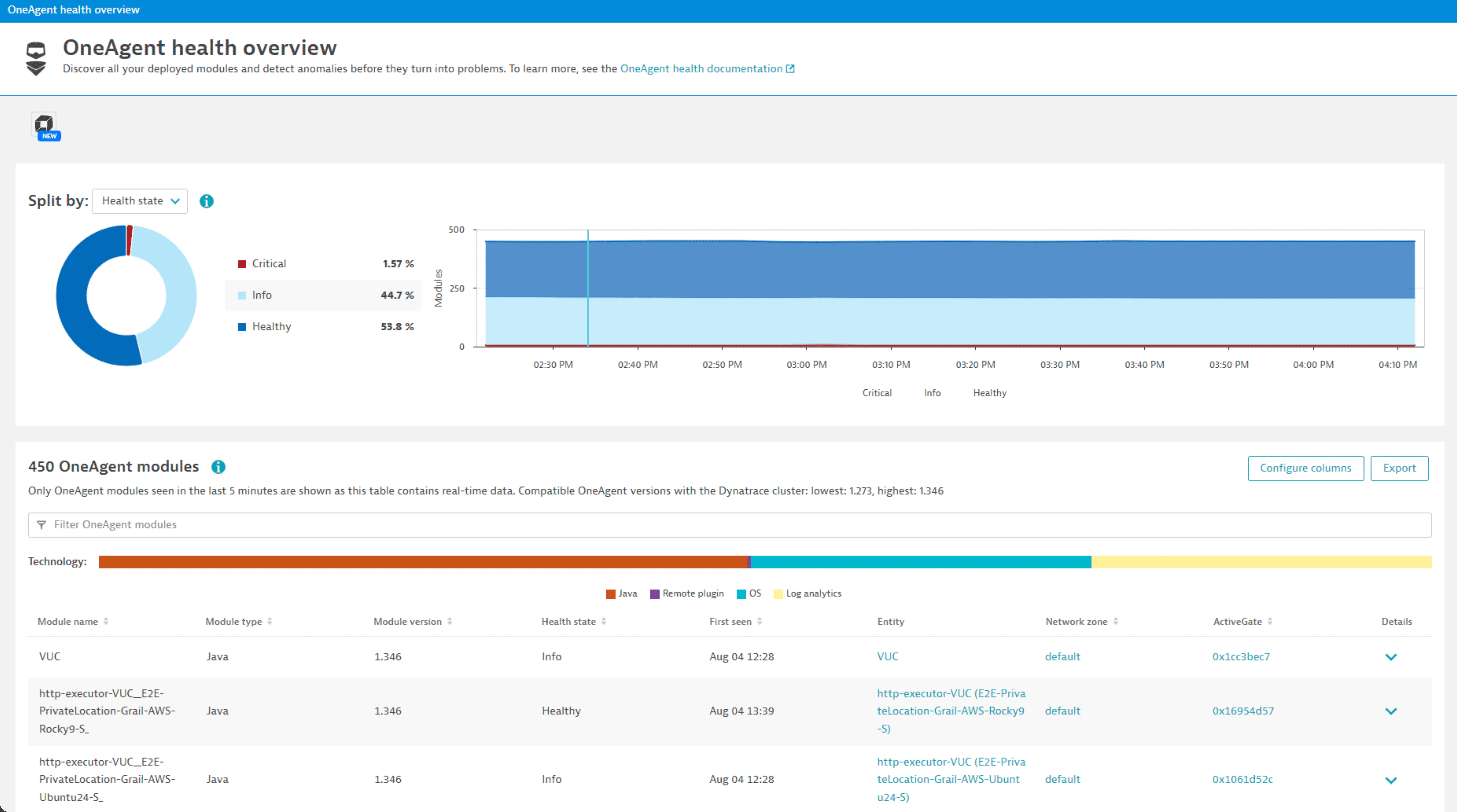
Task: Open ActiveGate 0x1cc3bec7 link
Action: [x=1241, y=657]
